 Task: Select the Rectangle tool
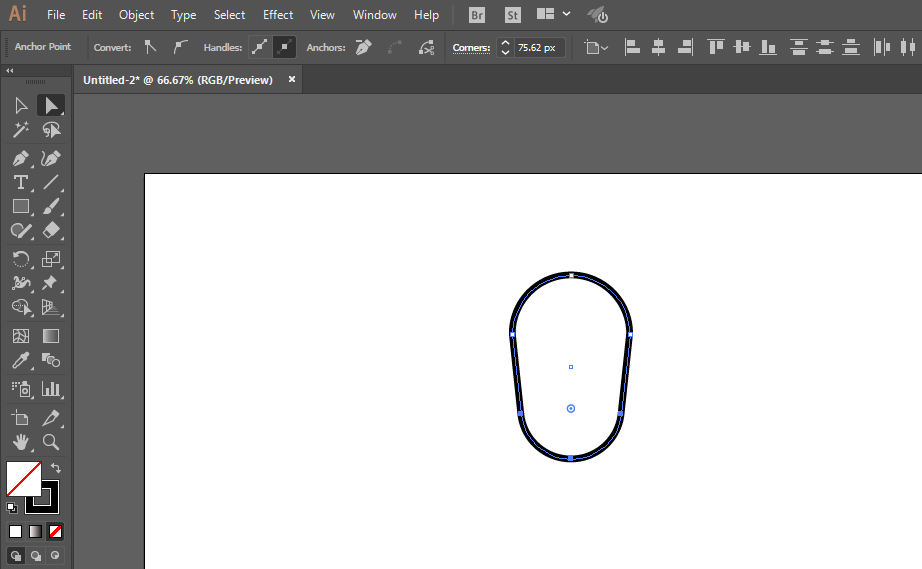tap(21, 206)
